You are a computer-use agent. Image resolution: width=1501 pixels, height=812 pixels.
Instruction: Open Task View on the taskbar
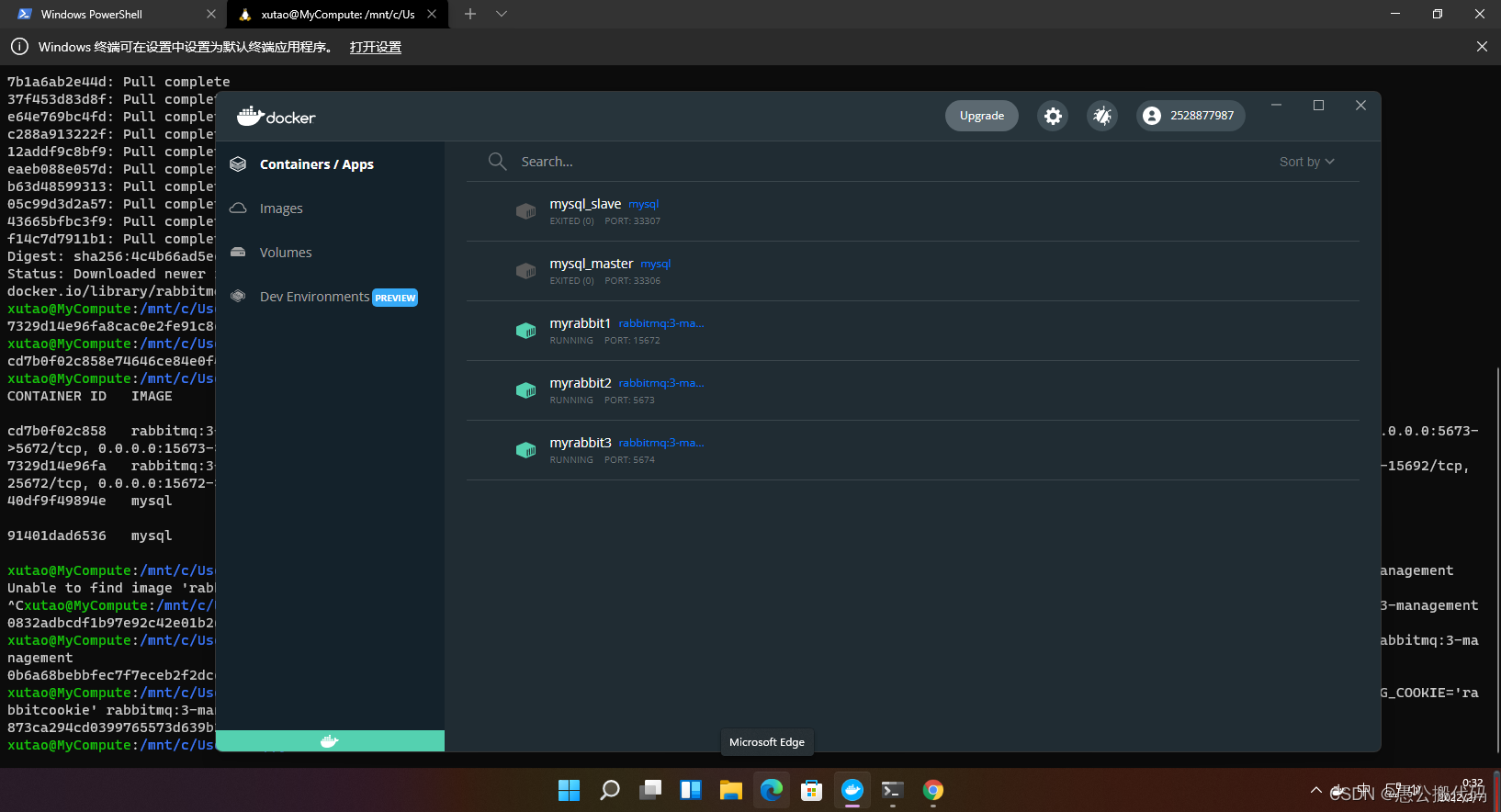650,790
